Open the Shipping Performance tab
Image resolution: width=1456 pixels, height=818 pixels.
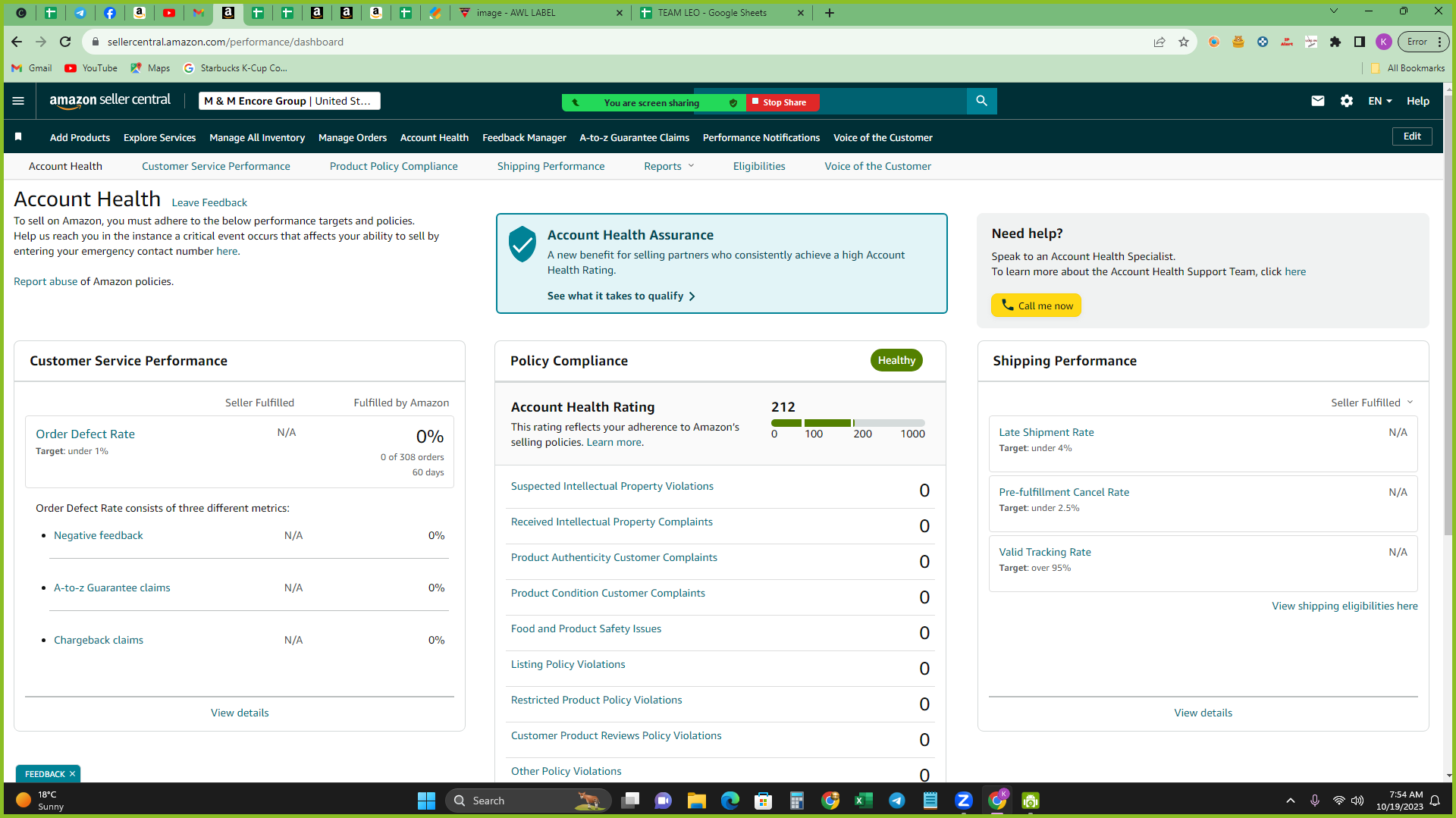point(551,166)
